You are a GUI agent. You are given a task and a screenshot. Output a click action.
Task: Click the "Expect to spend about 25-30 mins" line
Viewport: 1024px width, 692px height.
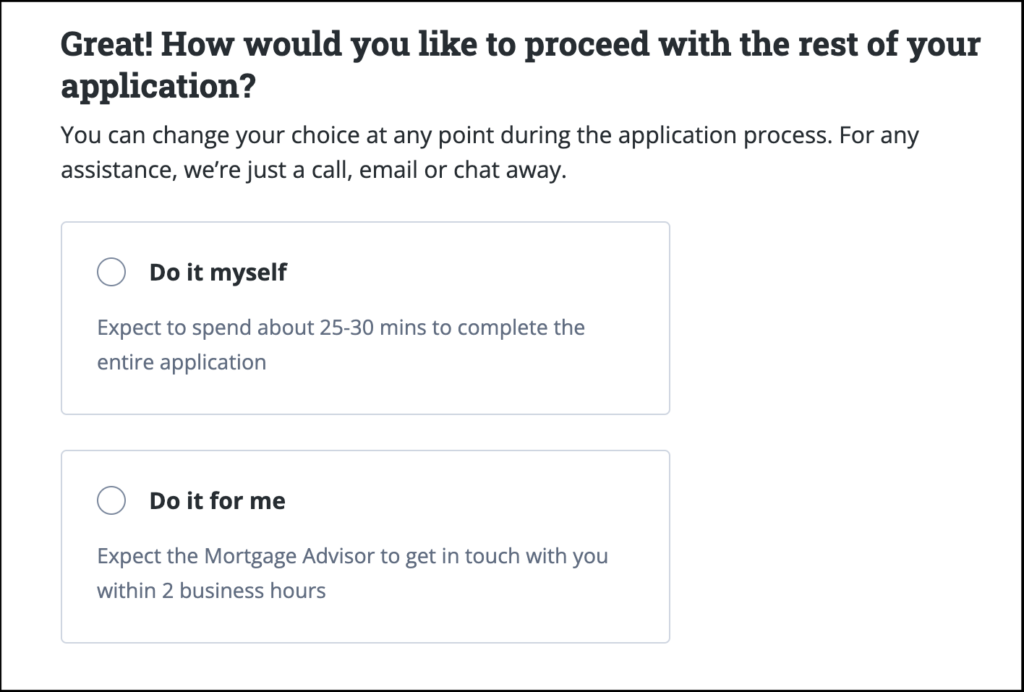coord(340,327)
